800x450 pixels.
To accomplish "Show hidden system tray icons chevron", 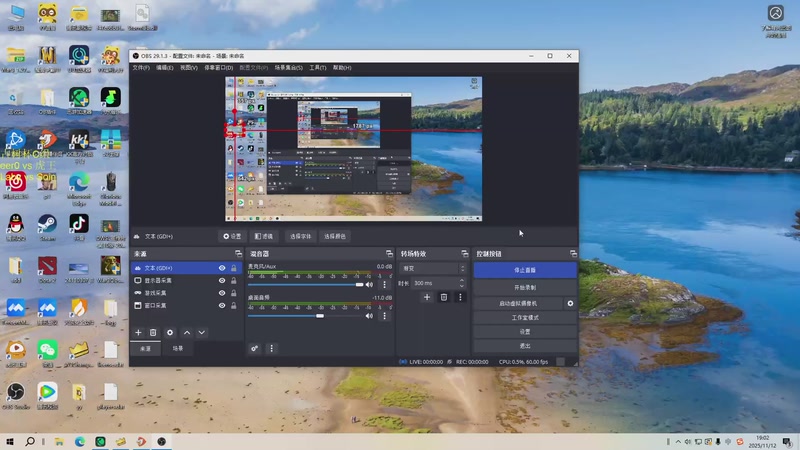I will click(x=678, y=441).
